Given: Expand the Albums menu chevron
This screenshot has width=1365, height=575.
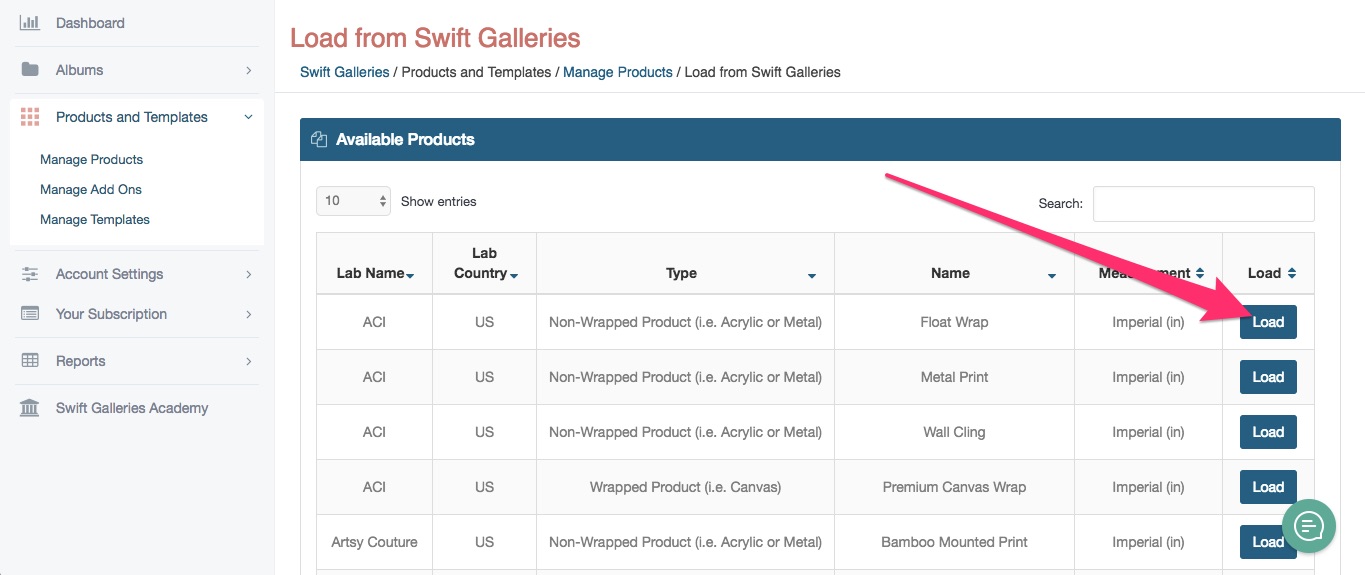Looking at the screenshot, I should 249,70.
